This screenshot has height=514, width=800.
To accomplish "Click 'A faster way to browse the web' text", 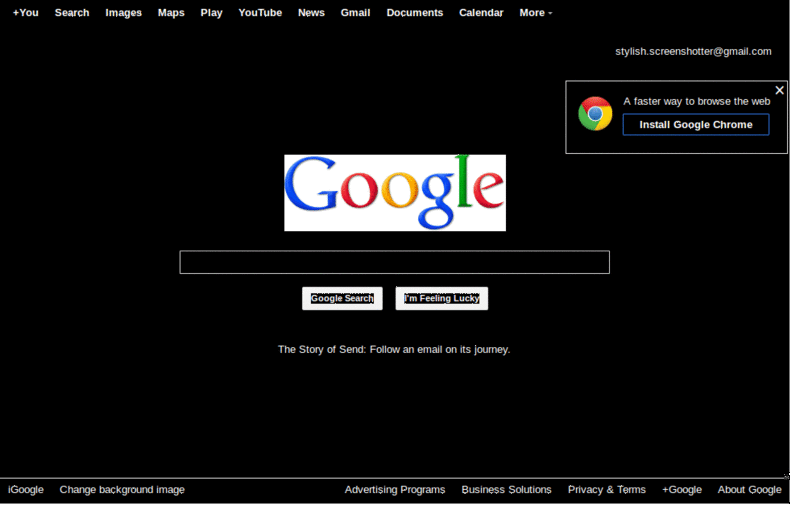I will pyautogui.click(x=696, y=102).
